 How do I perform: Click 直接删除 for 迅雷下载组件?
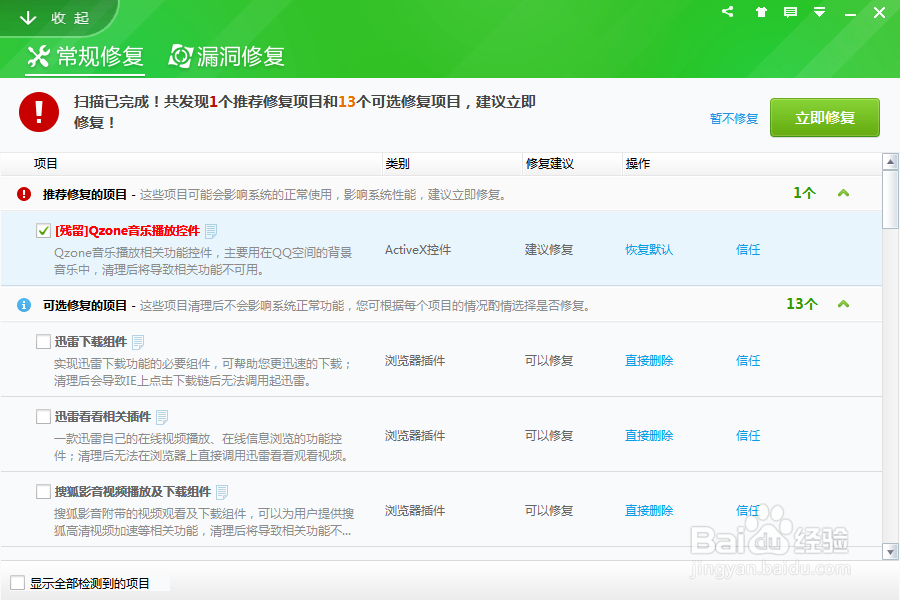649,361
